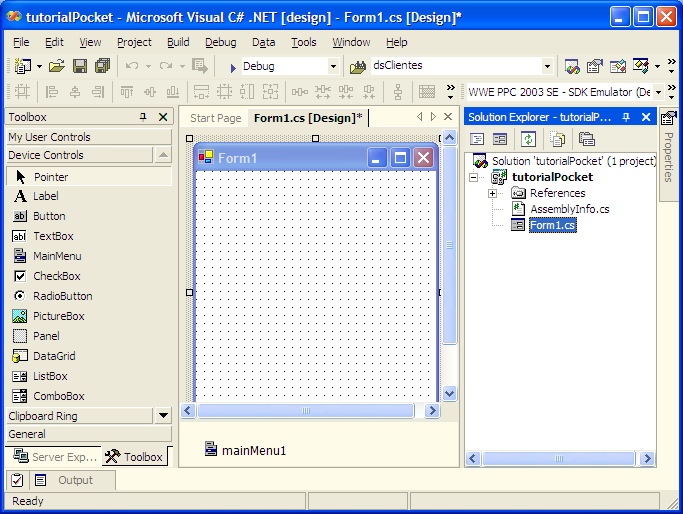Viewport: 683px width, 514px height.
Task: Select AssemblyInfo.cs in Solution Explorer
Action: click(569, 209)
